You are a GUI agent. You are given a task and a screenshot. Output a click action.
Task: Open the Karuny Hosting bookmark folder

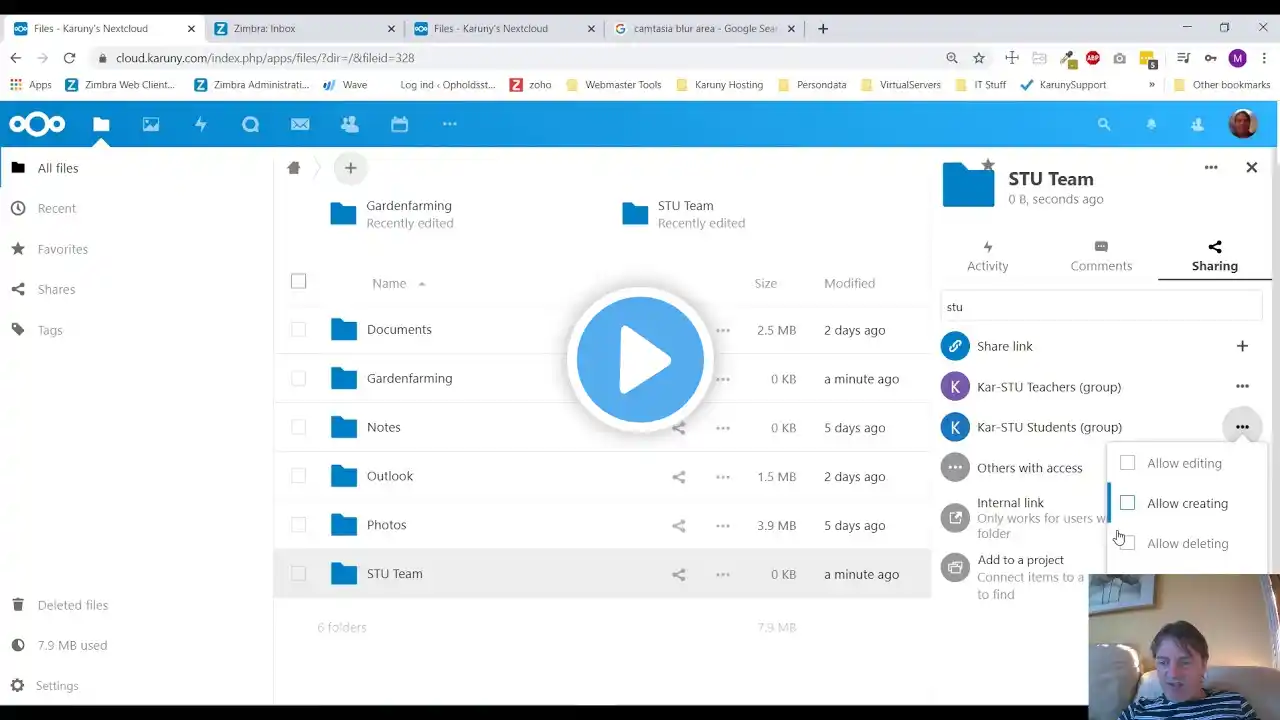pos(720,85)
